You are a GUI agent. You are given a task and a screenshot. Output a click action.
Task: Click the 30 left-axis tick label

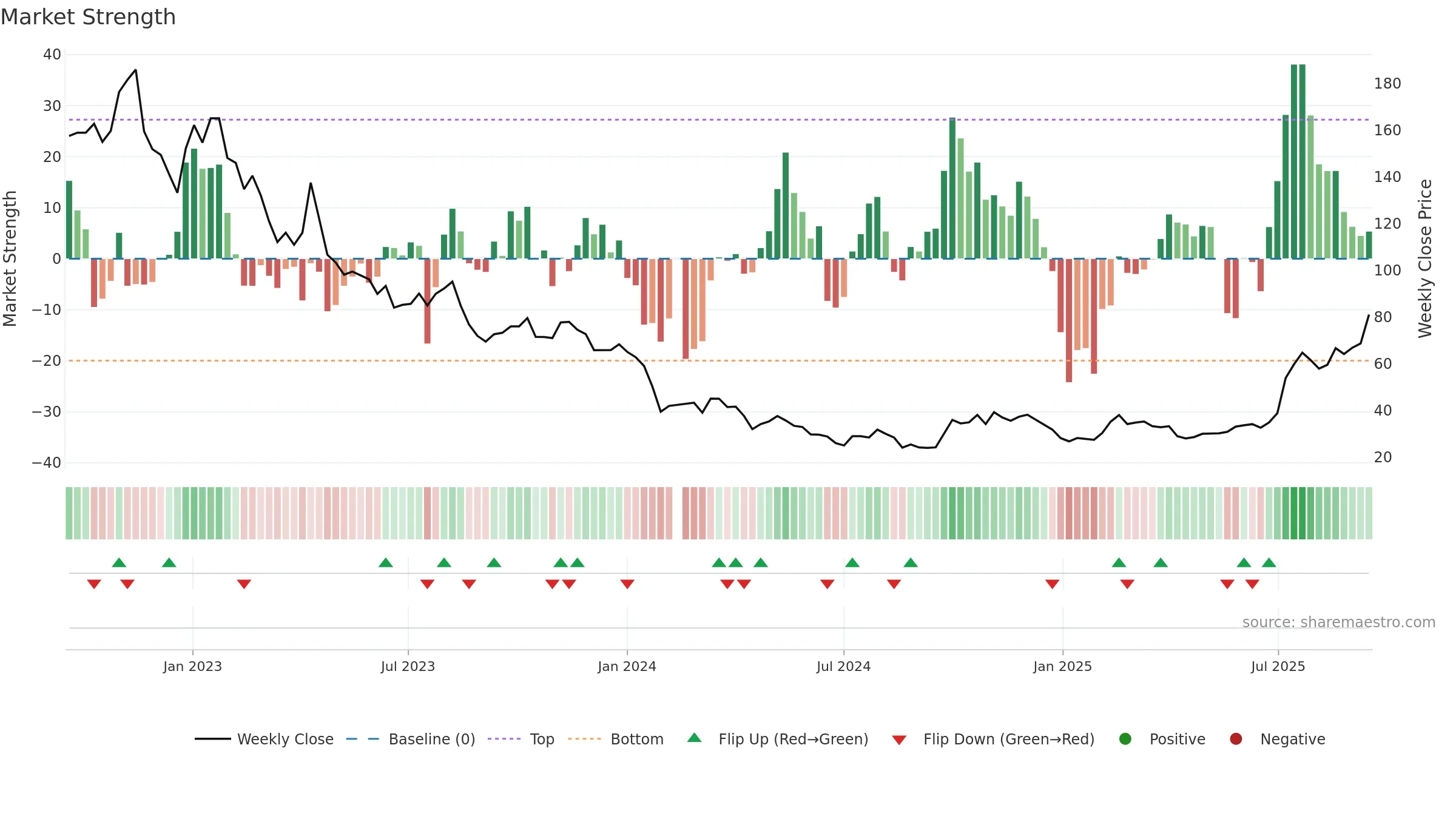coord(52,106)
